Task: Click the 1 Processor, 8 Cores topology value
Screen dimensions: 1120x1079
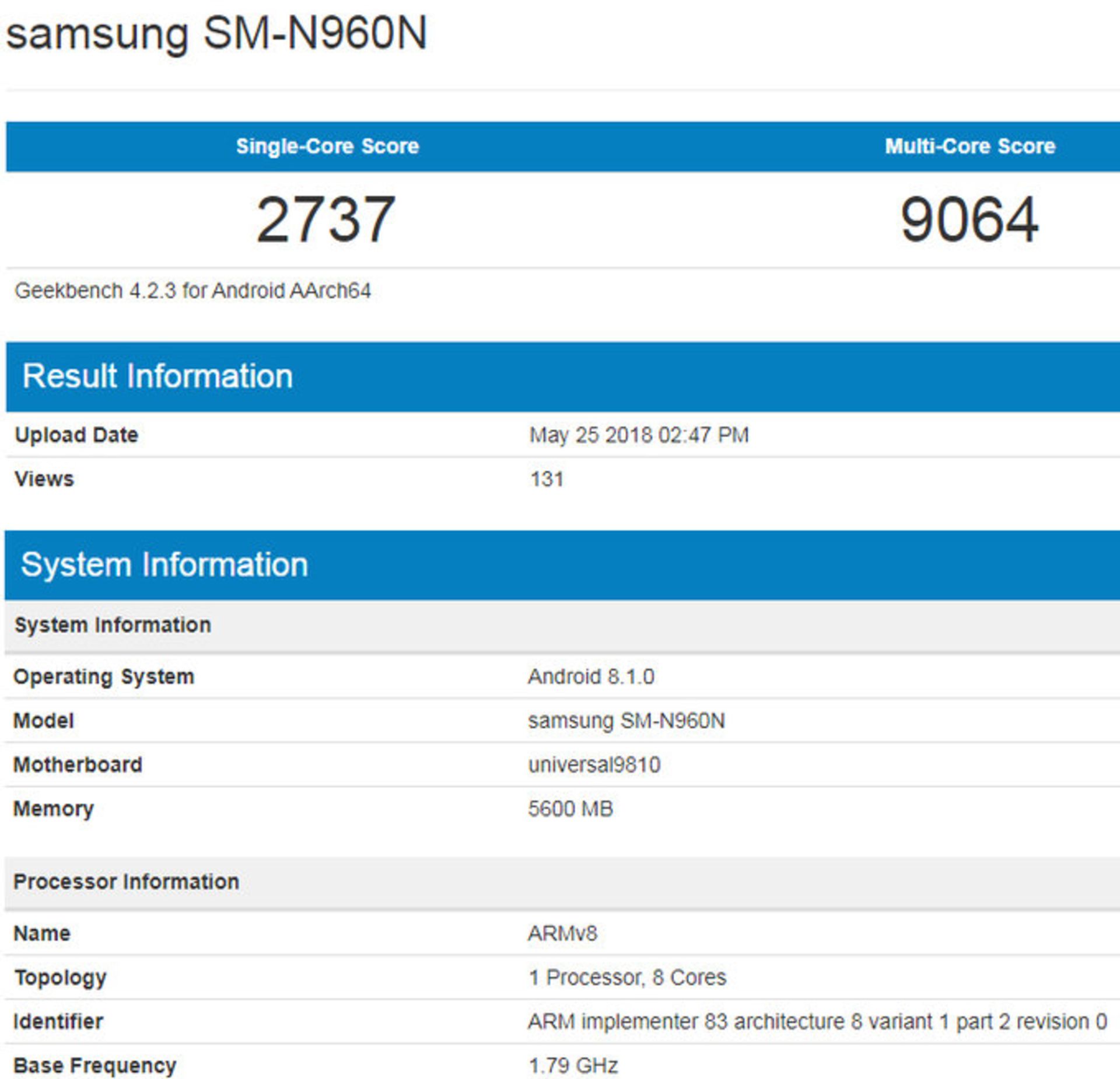Action: click(627, 977)
